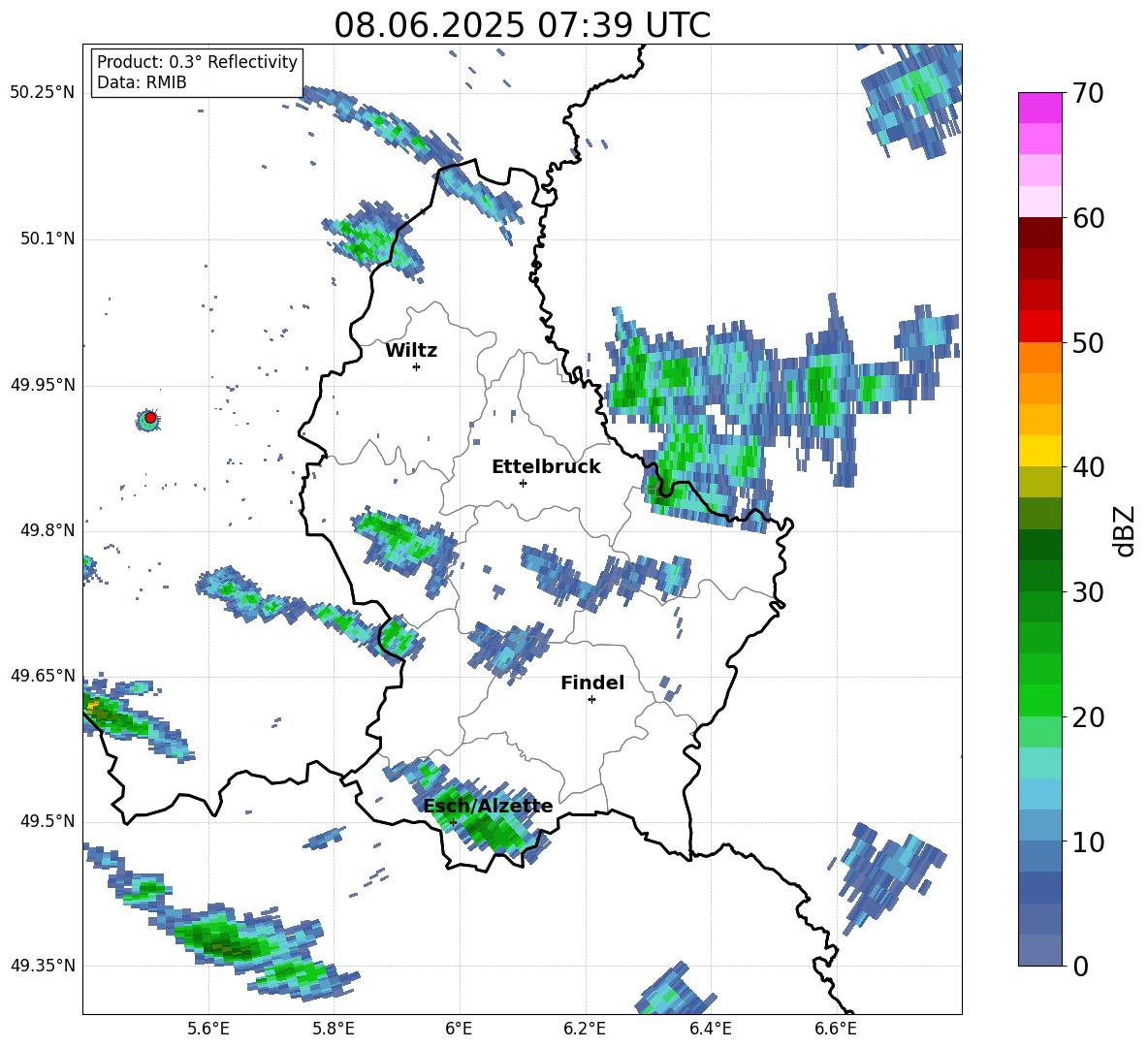The height and width of the screenshot is (1048, 1148).
Task: Click the 50.1°N latitude label
Action: [x=48, y=239]
